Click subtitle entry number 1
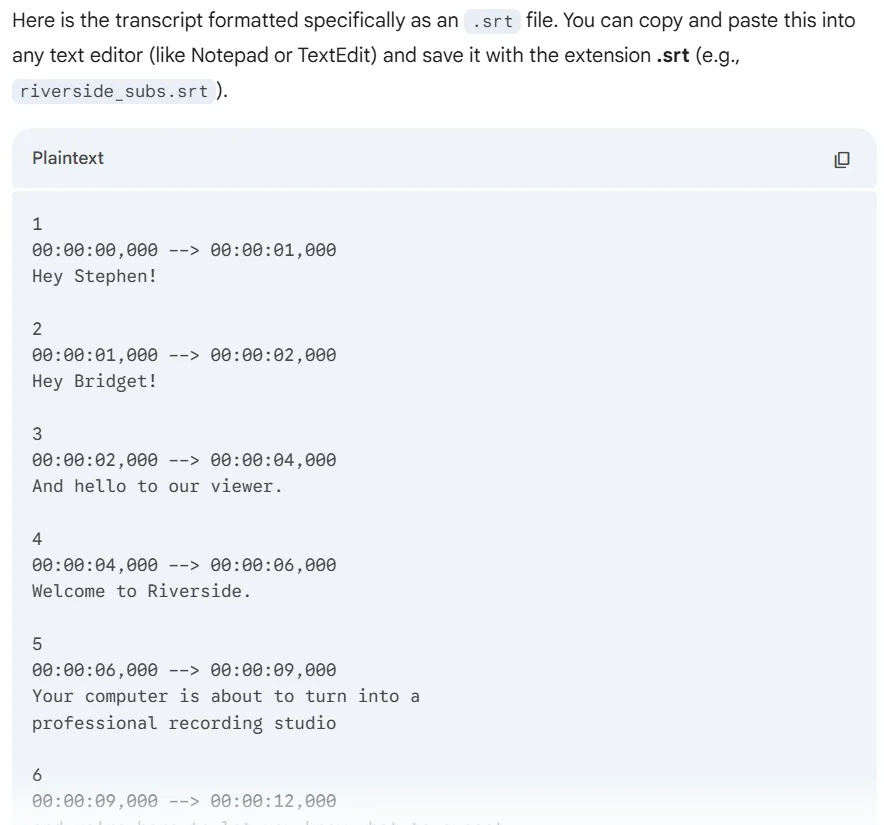884x825 pixels. (37, 224)
